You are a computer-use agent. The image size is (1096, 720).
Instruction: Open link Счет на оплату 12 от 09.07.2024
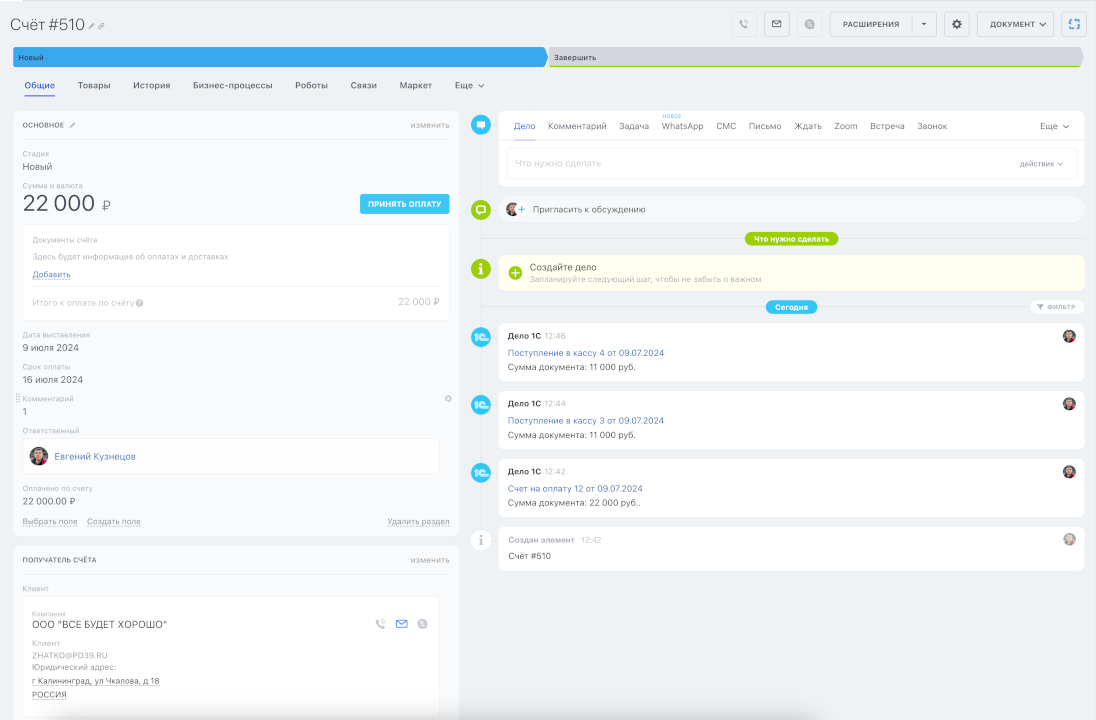(574, 488)
